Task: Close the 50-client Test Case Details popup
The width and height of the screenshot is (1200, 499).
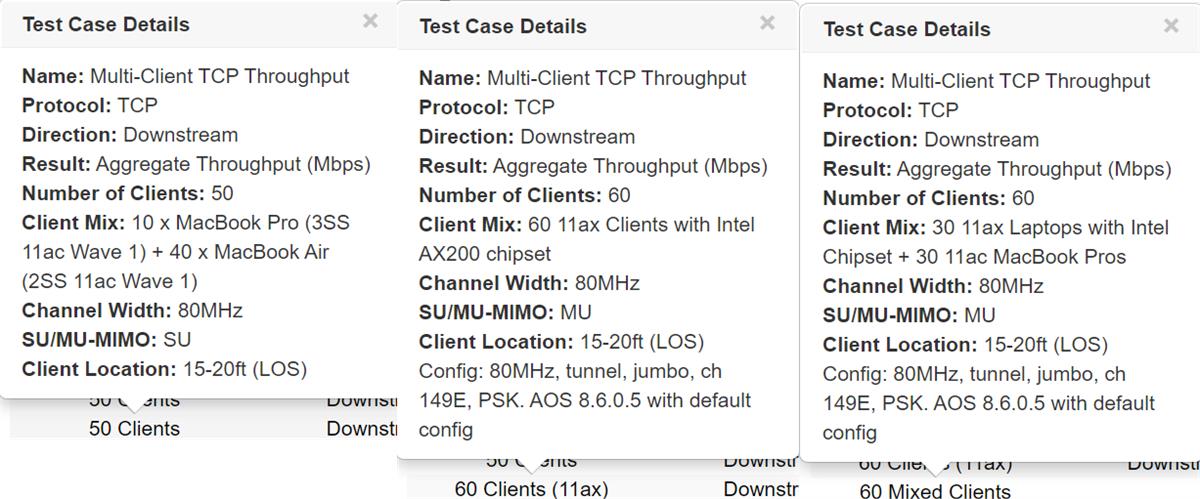Action: click(x=370, y=21)
